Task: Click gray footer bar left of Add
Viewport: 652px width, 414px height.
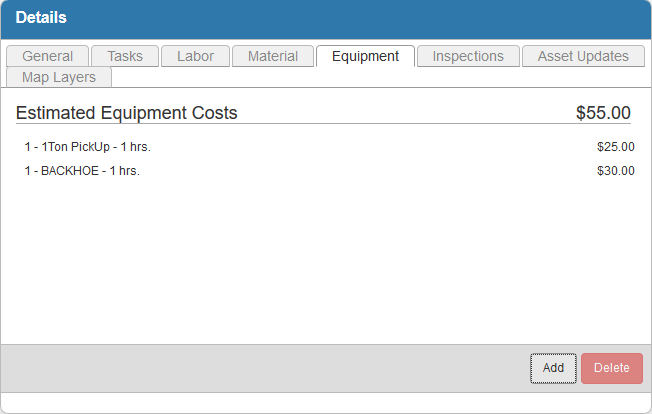Action: pos(260,368)
